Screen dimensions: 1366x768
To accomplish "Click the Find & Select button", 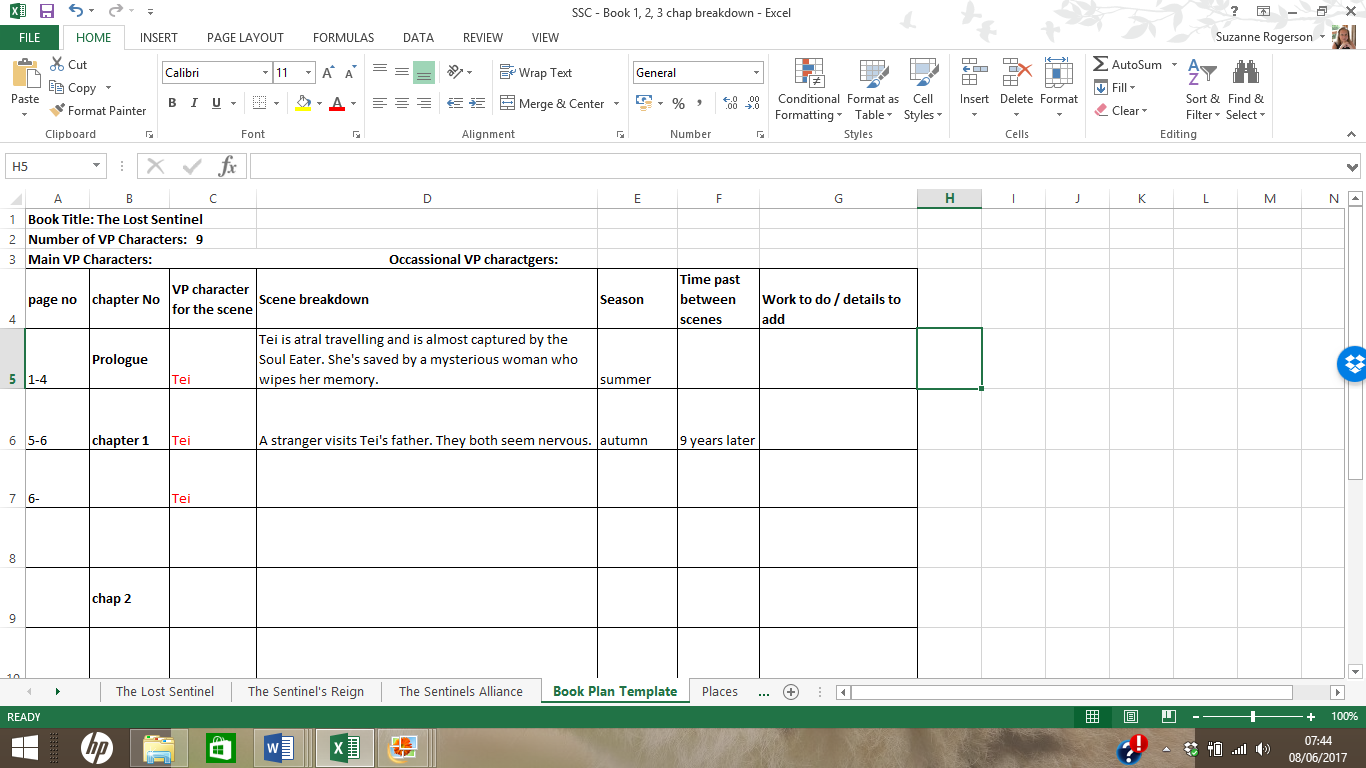I will click(1245, 90).
